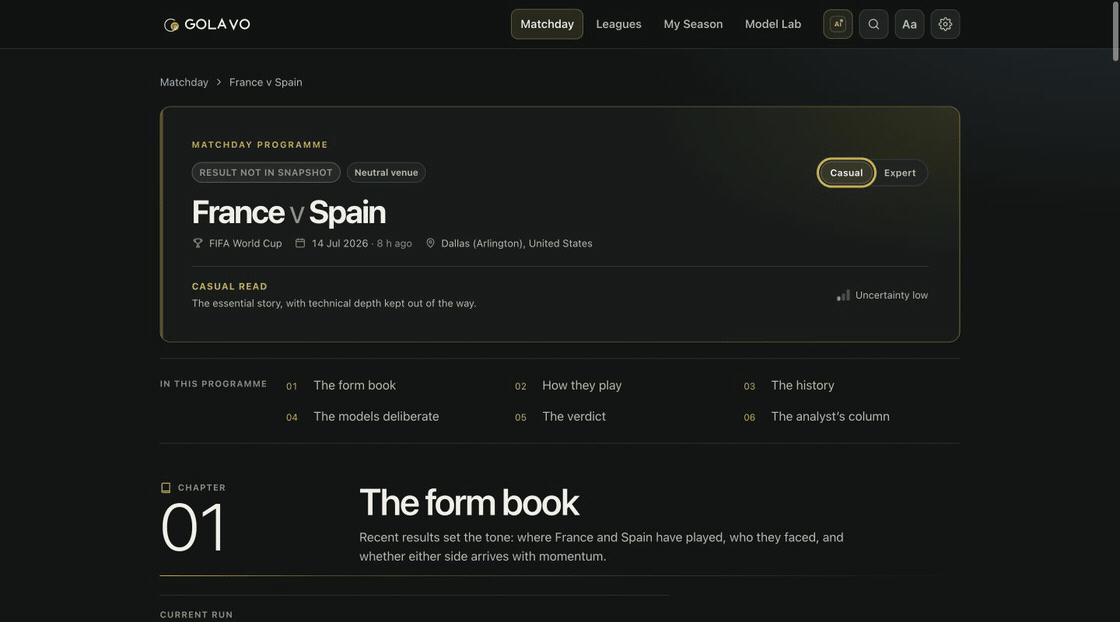Click the page vertical scrollbar
Image resolution: width=1120 pixels, height=622 pixels.
1115,31
